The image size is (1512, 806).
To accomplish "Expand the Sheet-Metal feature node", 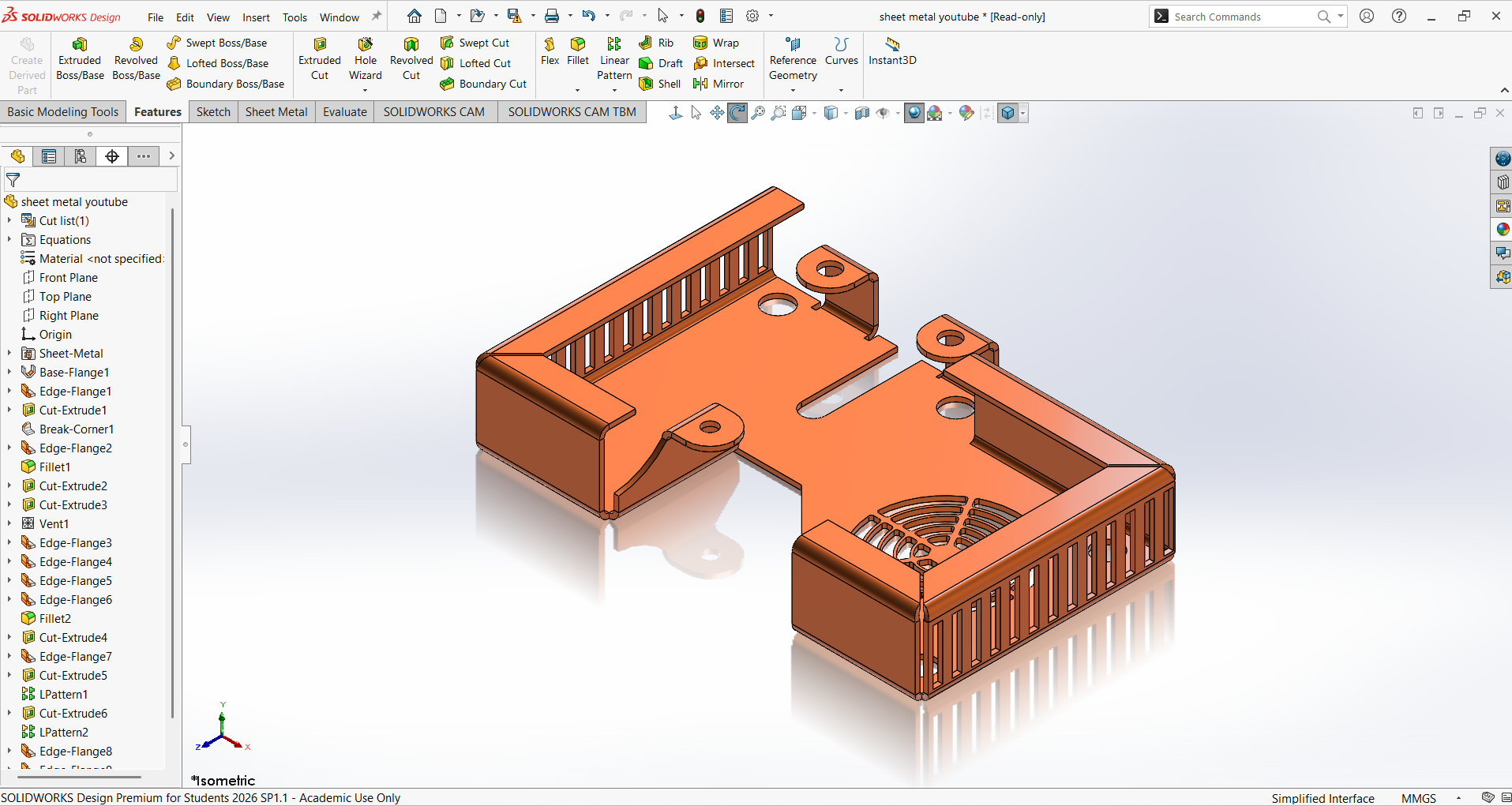I will coord(9,353).
